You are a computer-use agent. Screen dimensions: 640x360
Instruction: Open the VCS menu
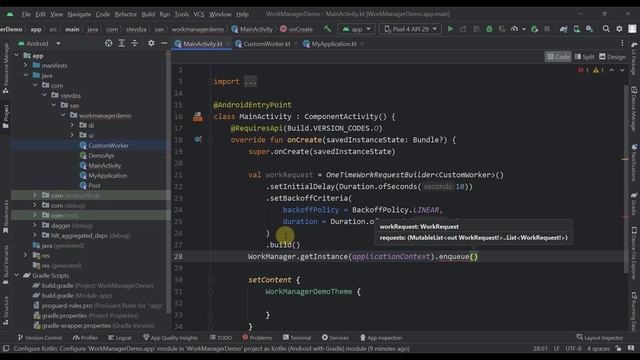(199, 14)
